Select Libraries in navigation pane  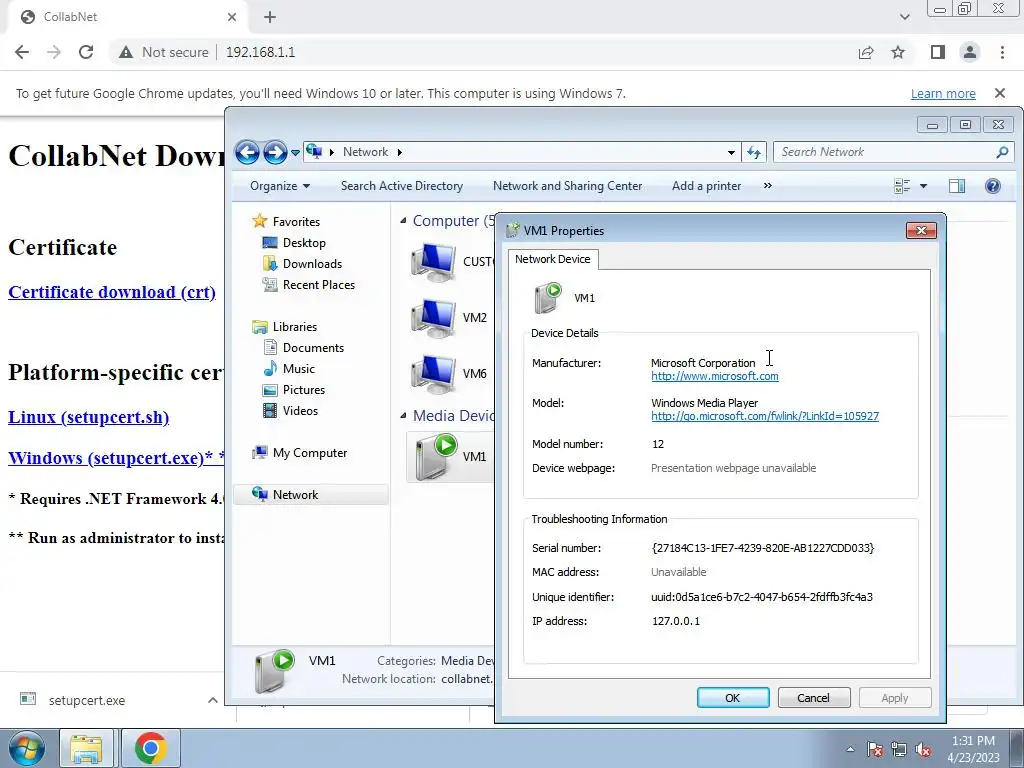(295, 327)
